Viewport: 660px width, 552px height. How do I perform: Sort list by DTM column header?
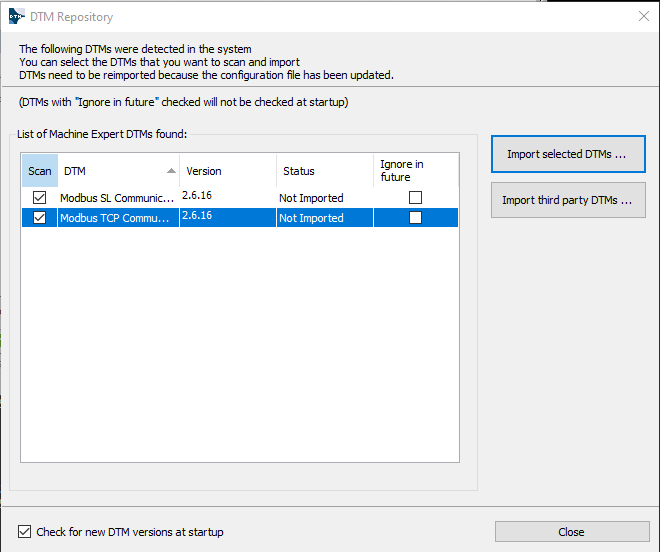(x=118, y=171)
